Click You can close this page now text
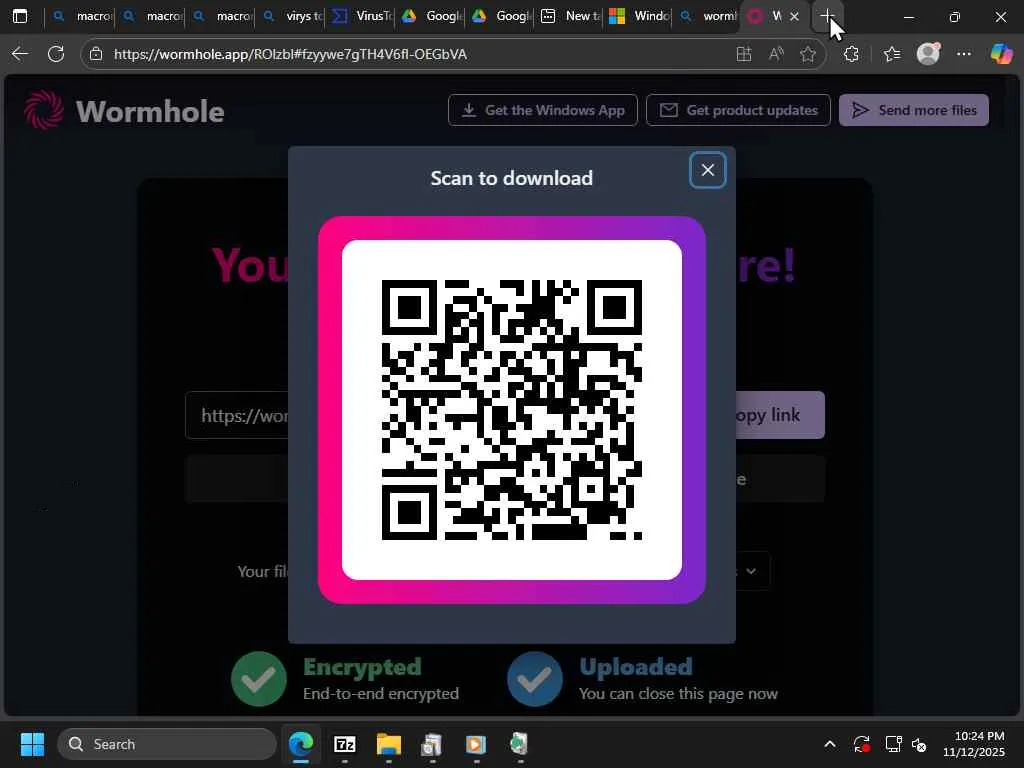Screen dimensions: 1024x768 [x=678, y=694]
